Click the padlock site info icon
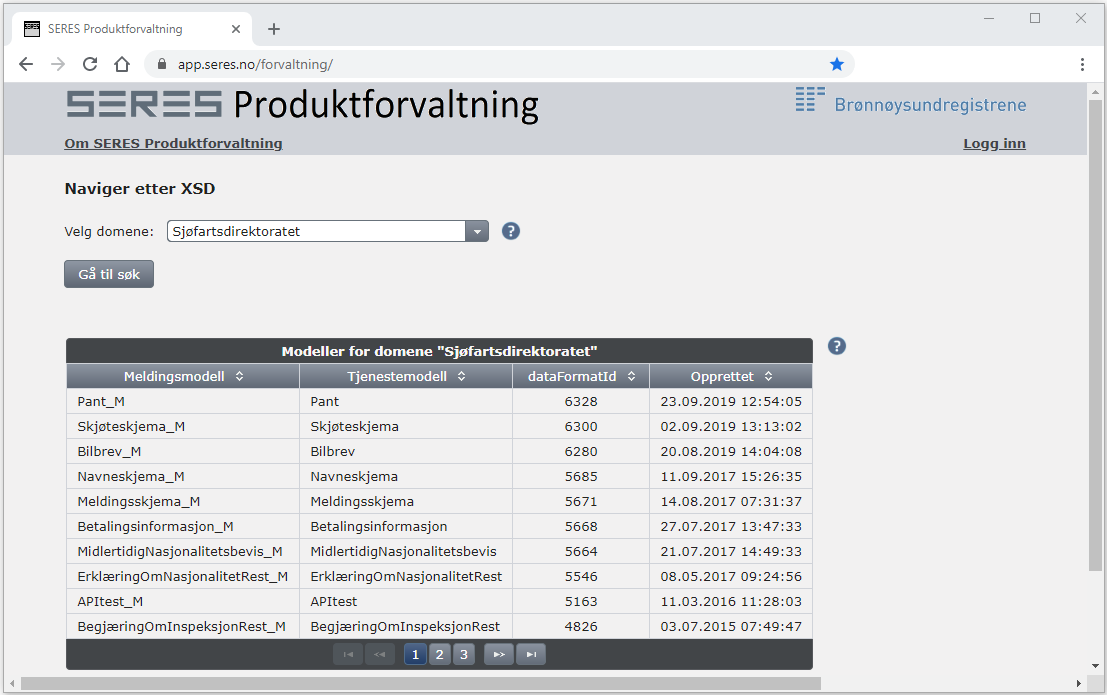 162,64
